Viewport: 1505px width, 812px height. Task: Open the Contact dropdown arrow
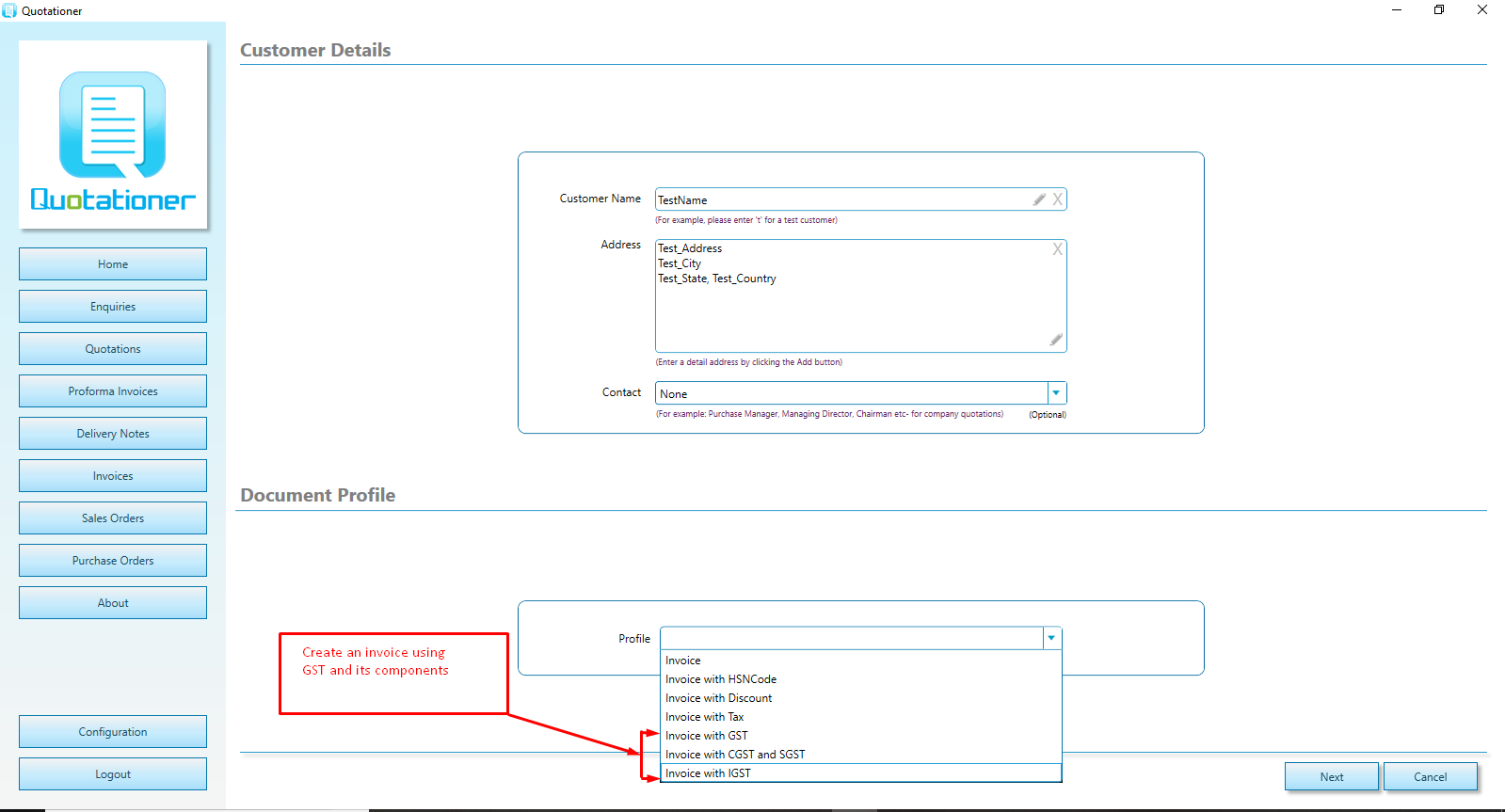pyautogui.click(x=1056, y=393)
